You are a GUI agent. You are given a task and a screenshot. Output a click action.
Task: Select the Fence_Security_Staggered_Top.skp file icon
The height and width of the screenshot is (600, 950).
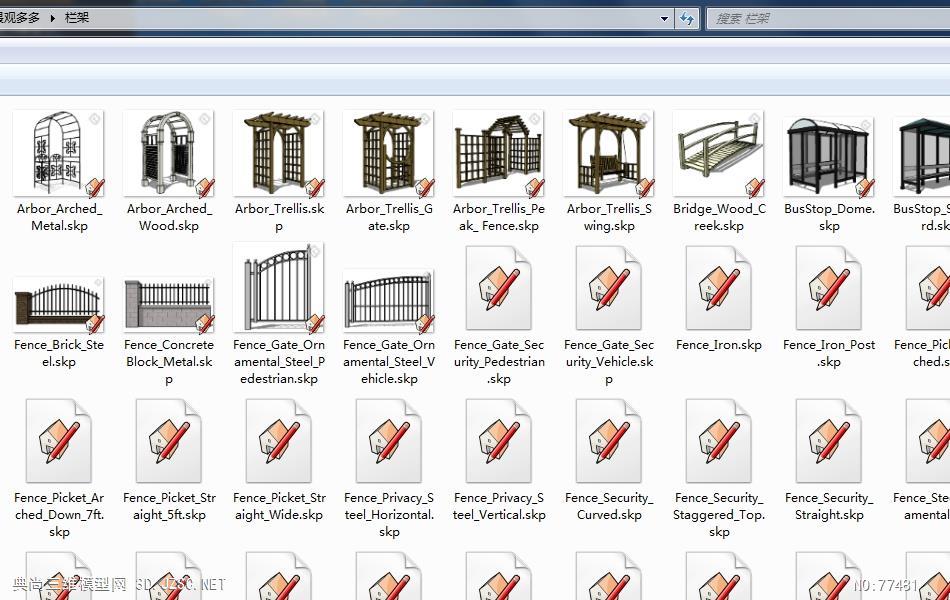pos(719,441)
